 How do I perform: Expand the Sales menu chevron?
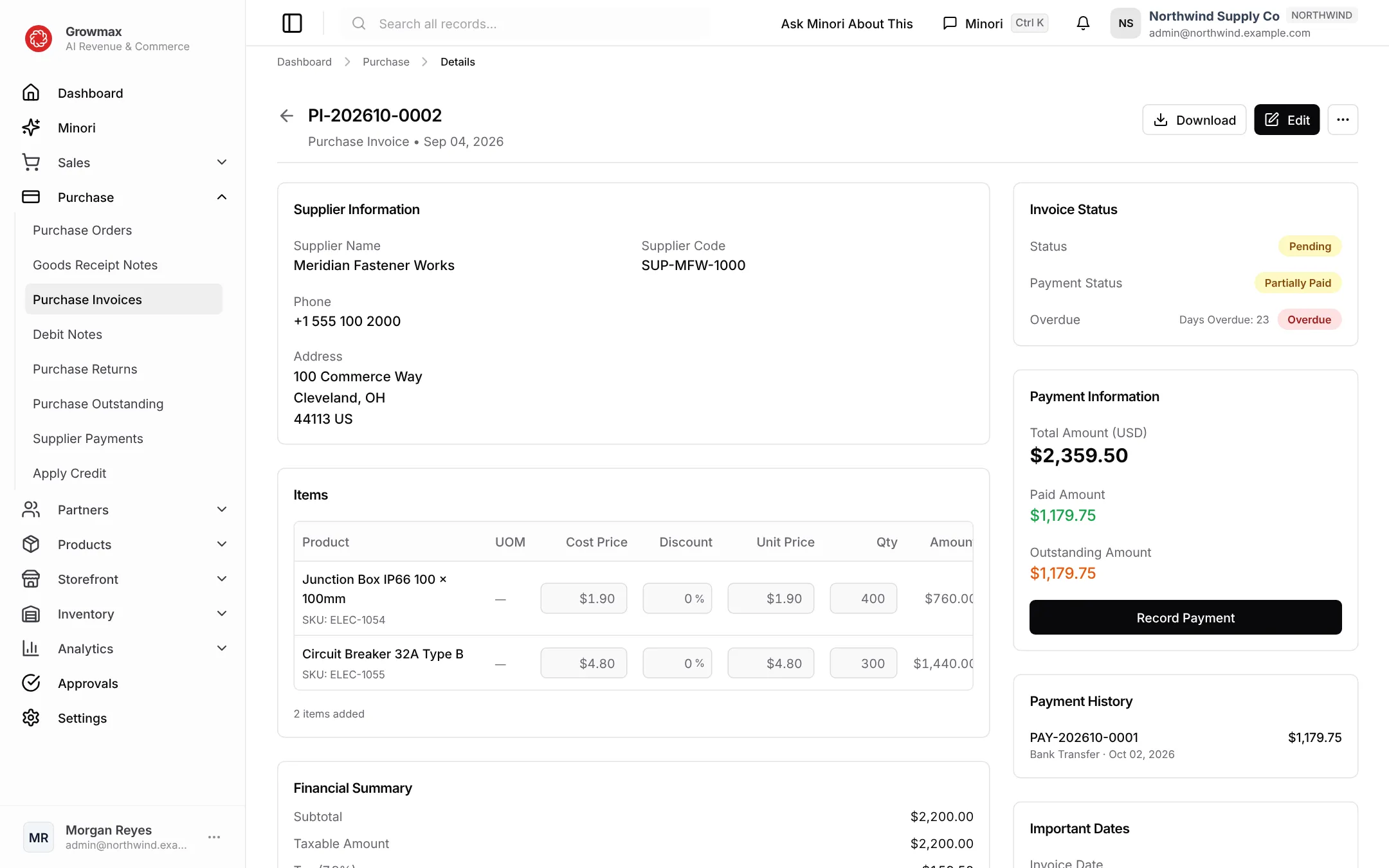coord(222,163)
